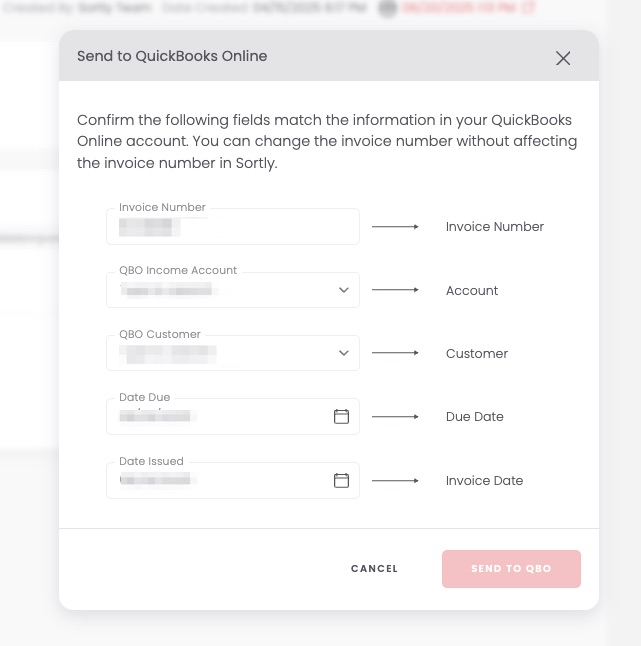This screenshot has width=641, height=646.
Task: Expand the QBO Customer chevron
Action: pos(343,353)
